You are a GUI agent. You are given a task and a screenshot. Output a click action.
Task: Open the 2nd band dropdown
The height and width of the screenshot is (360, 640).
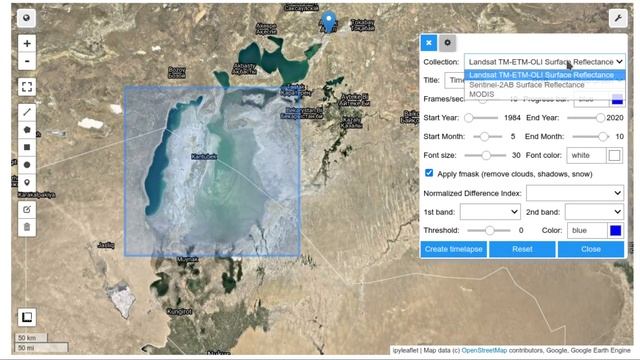pos(594,212)
